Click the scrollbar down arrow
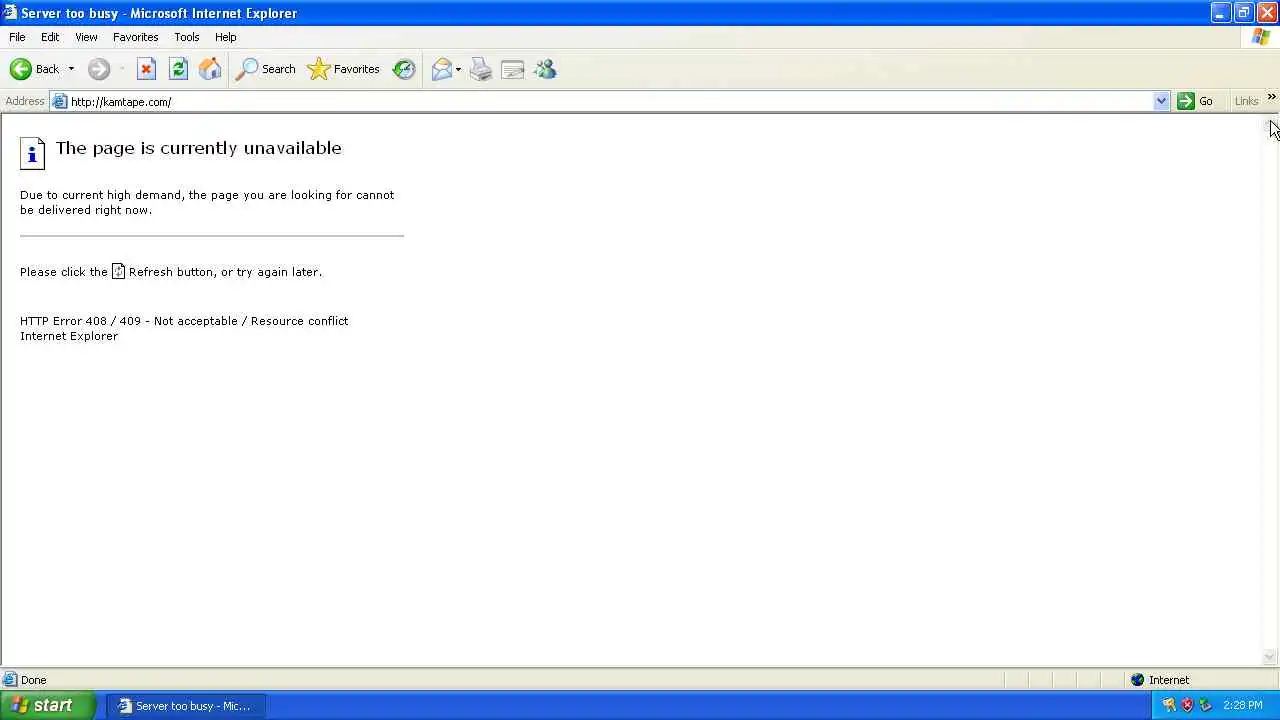 point(1271,657)
